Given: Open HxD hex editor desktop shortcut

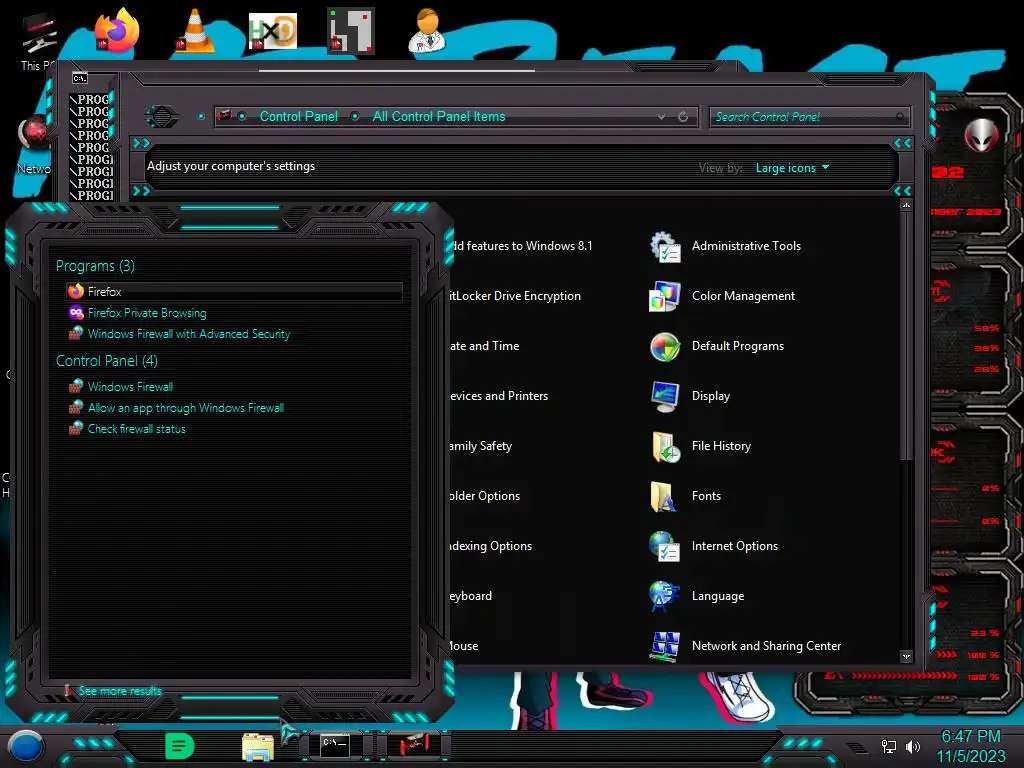Looking at the screenshot, I should tap(272, 31).
